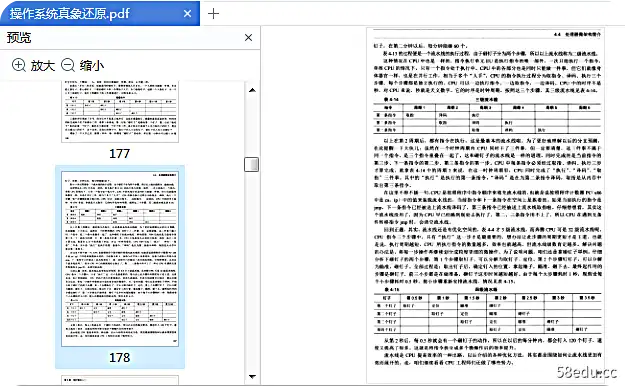
Task: Click page number label 178
Action: (x=120, y=357)
